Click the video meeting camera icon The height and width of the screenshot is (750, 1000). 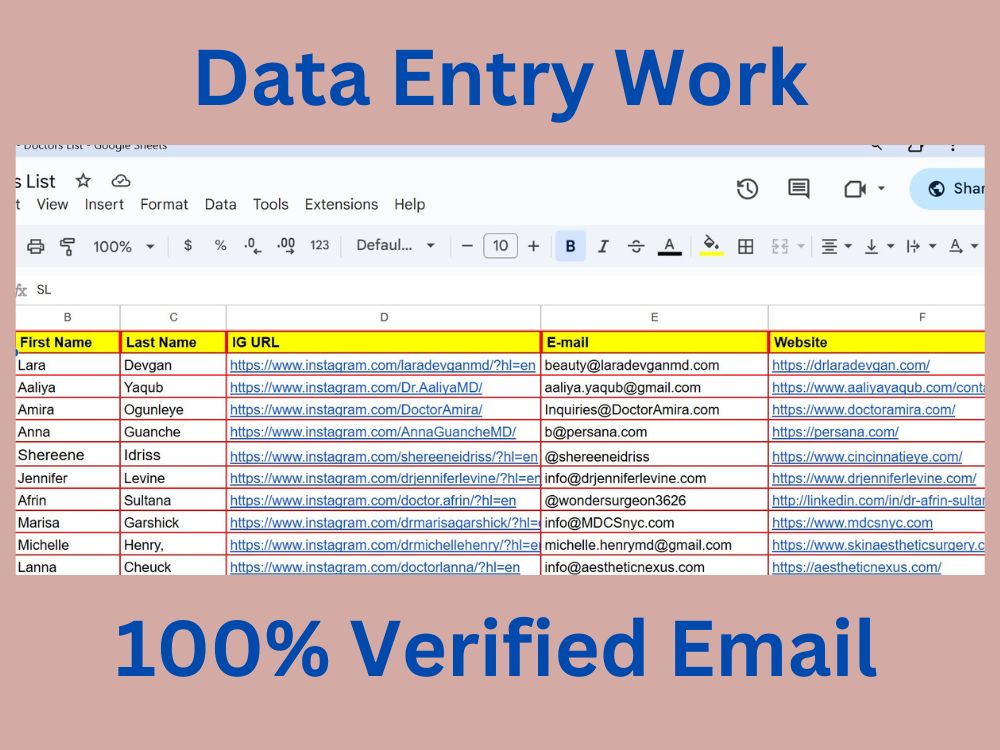[855, 189]
